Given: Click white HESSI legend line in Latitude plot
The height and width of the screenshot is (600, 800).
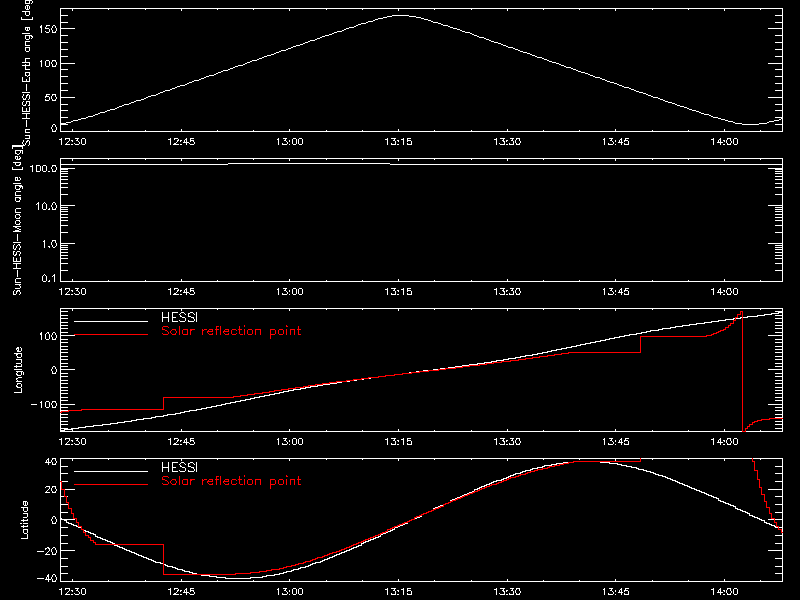Looking at the screenshot, I should 111,471.
